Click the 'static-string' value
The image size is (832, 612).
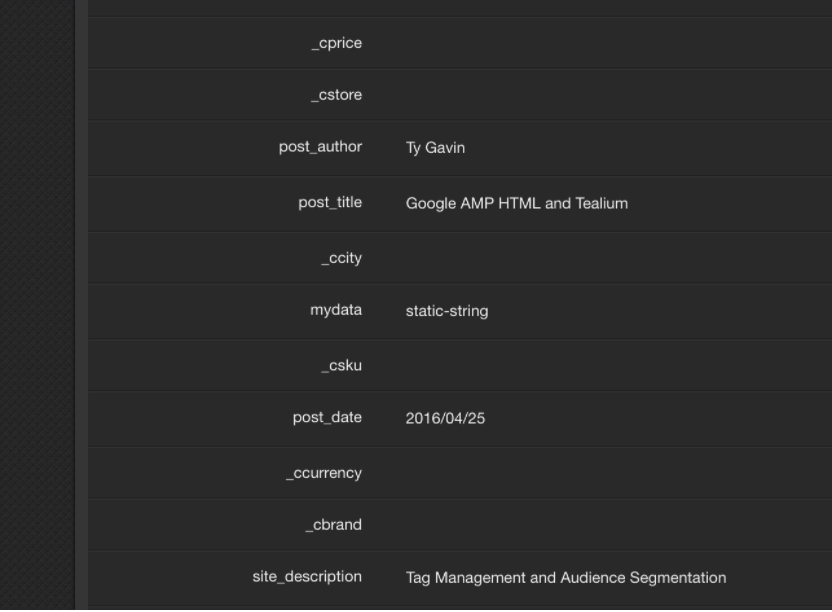[x=448, y=311]
